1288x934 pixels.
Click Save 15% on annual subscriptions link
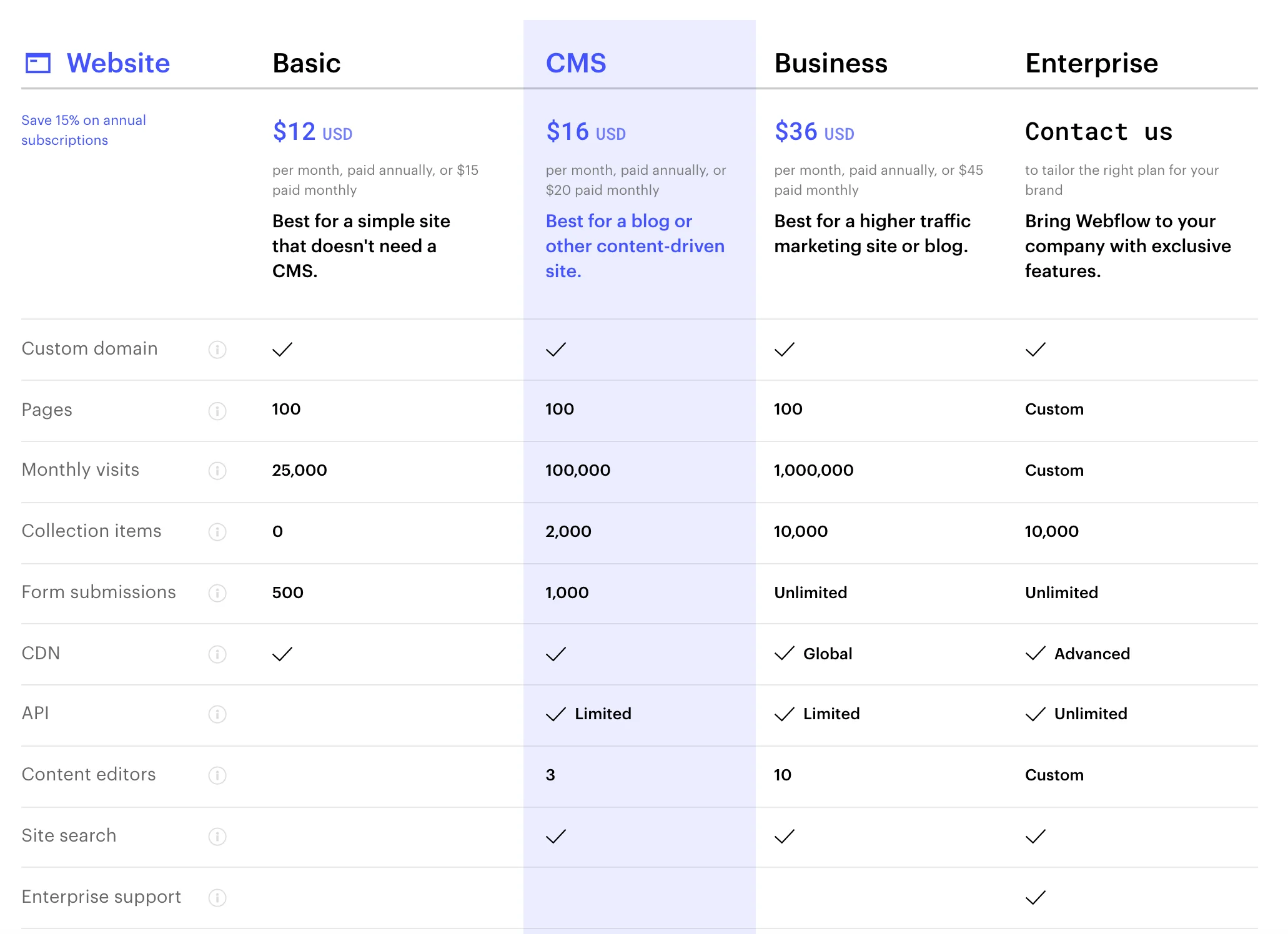click(83, 130)
